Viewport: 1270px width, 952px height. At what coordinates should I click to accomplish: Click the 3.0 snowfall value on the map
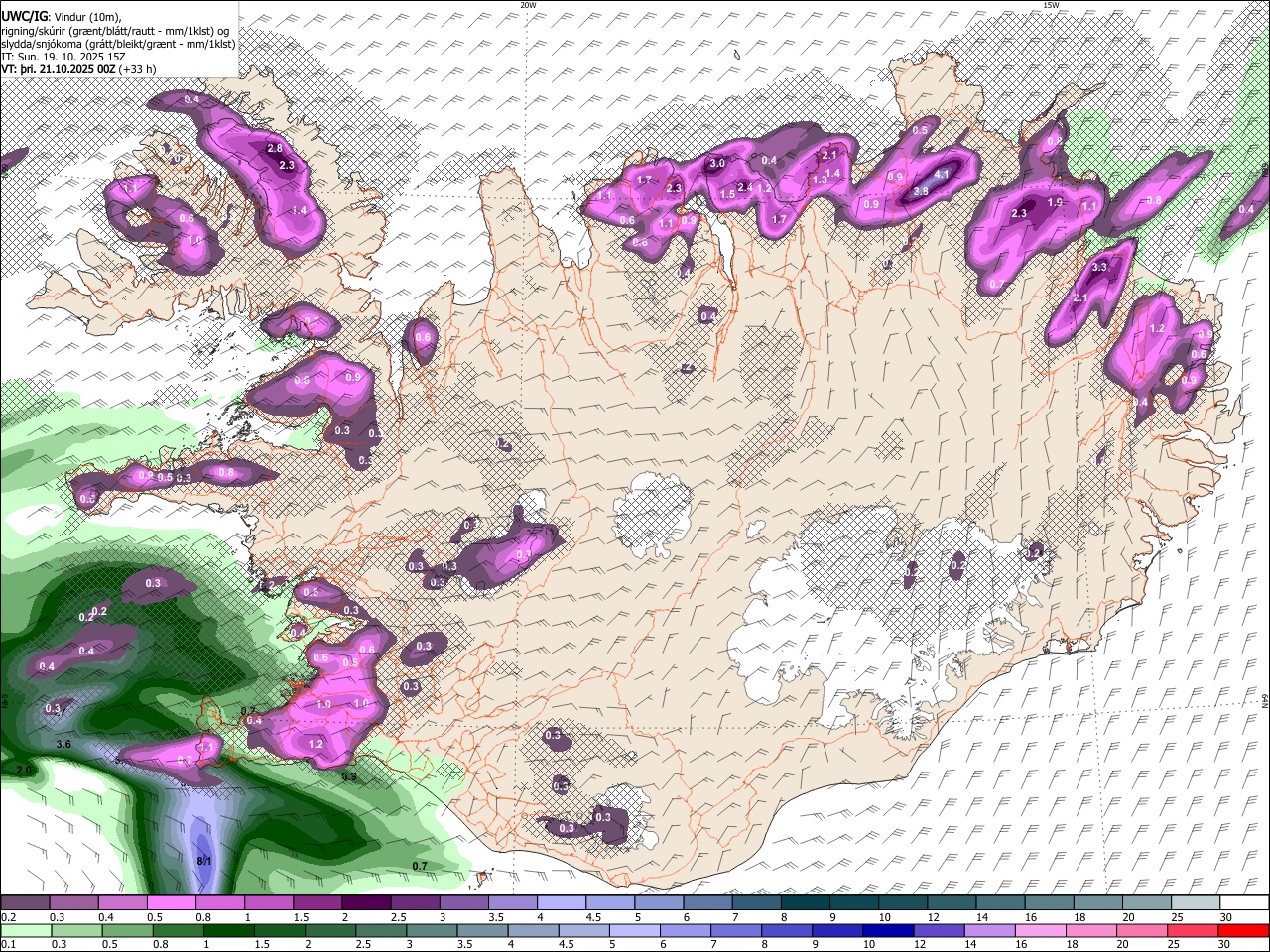pyautogui.click(x=717, y=163)
